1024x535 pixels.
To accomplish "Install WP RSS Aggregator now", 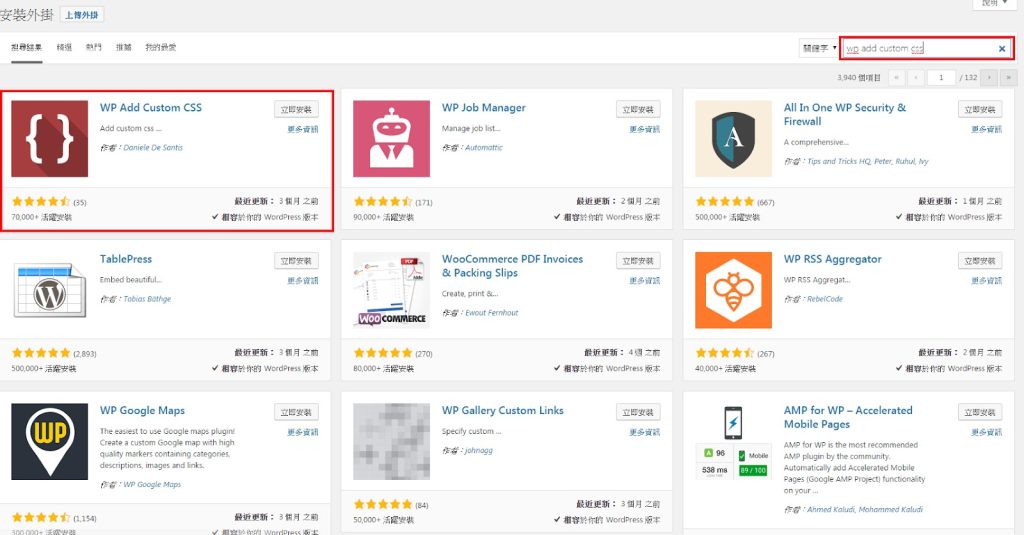I will tap(980, 261).
